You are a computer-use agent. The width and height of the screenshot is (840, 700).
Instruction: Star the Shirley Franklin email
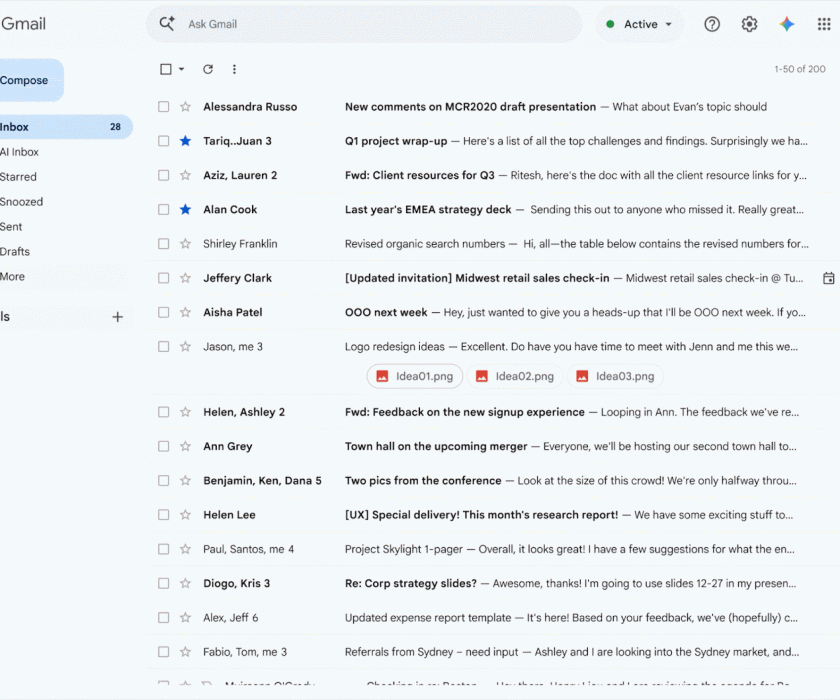[185, 244]
